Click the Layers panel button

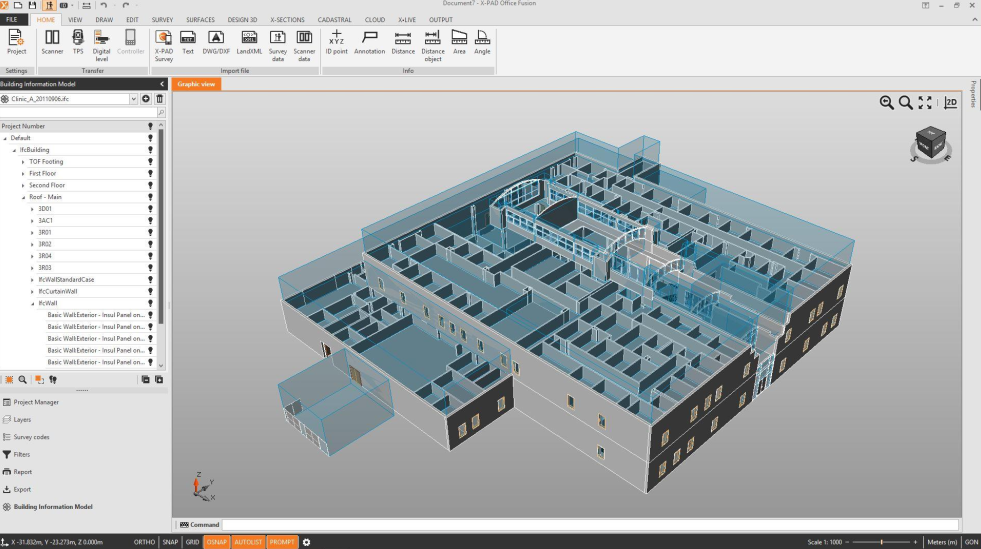[x=22, y=419]
